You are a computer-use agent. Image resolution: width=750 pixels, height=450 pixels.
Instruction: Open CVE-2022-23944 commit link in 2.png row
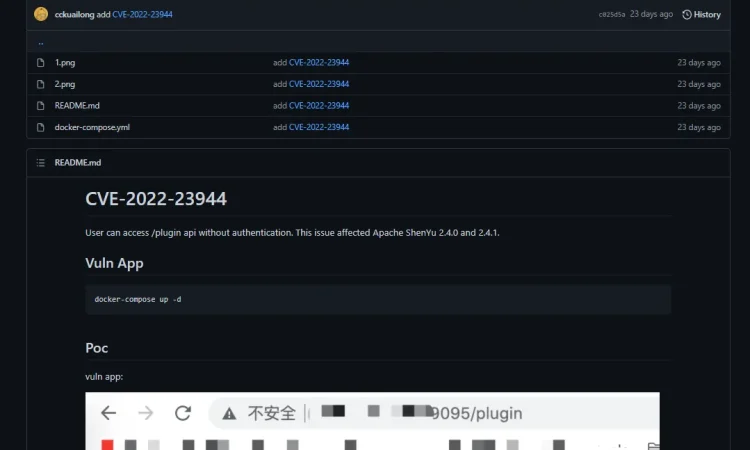click(319, 84)
